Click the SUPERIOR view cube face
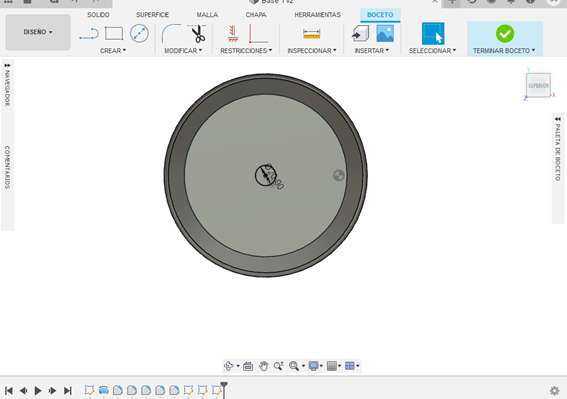 (538, 85)
